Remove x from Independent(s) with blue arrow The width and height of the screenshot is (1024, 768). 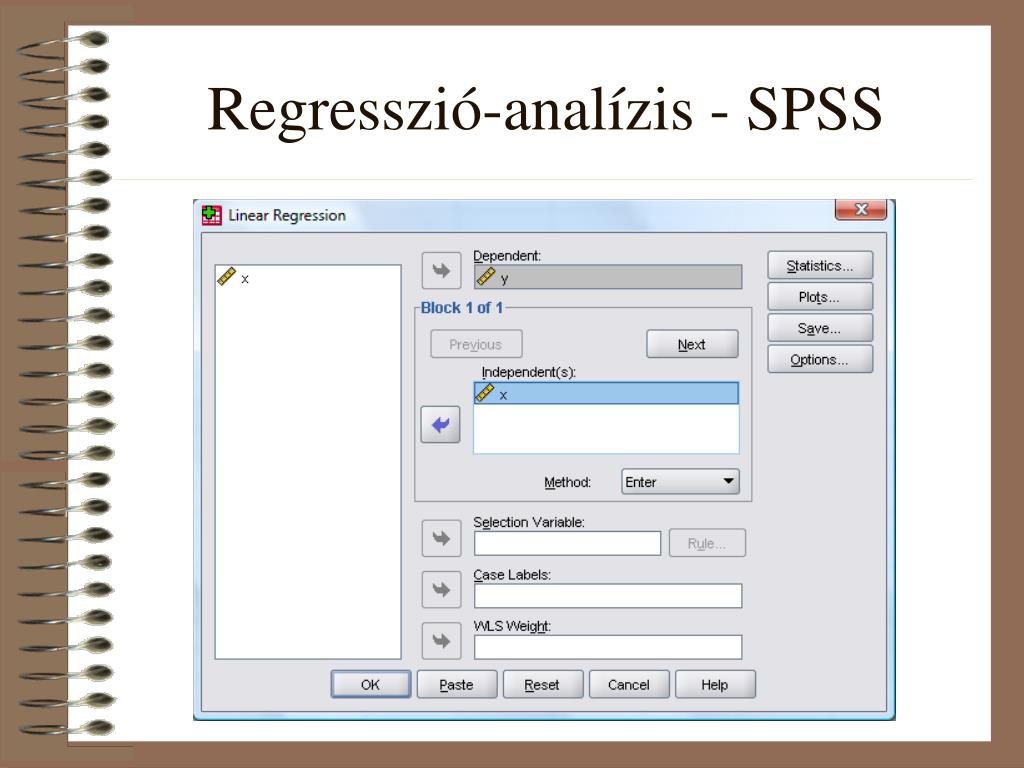point(441,424)
